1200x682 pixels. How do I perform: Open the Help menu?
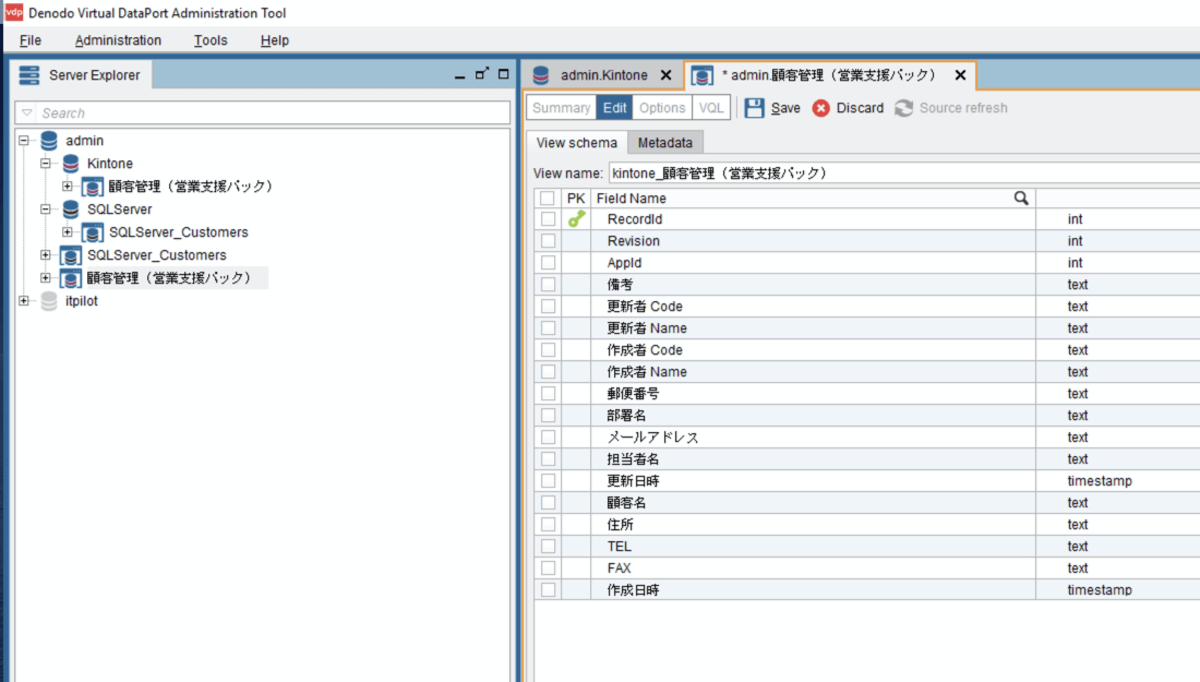coord(275,40)
